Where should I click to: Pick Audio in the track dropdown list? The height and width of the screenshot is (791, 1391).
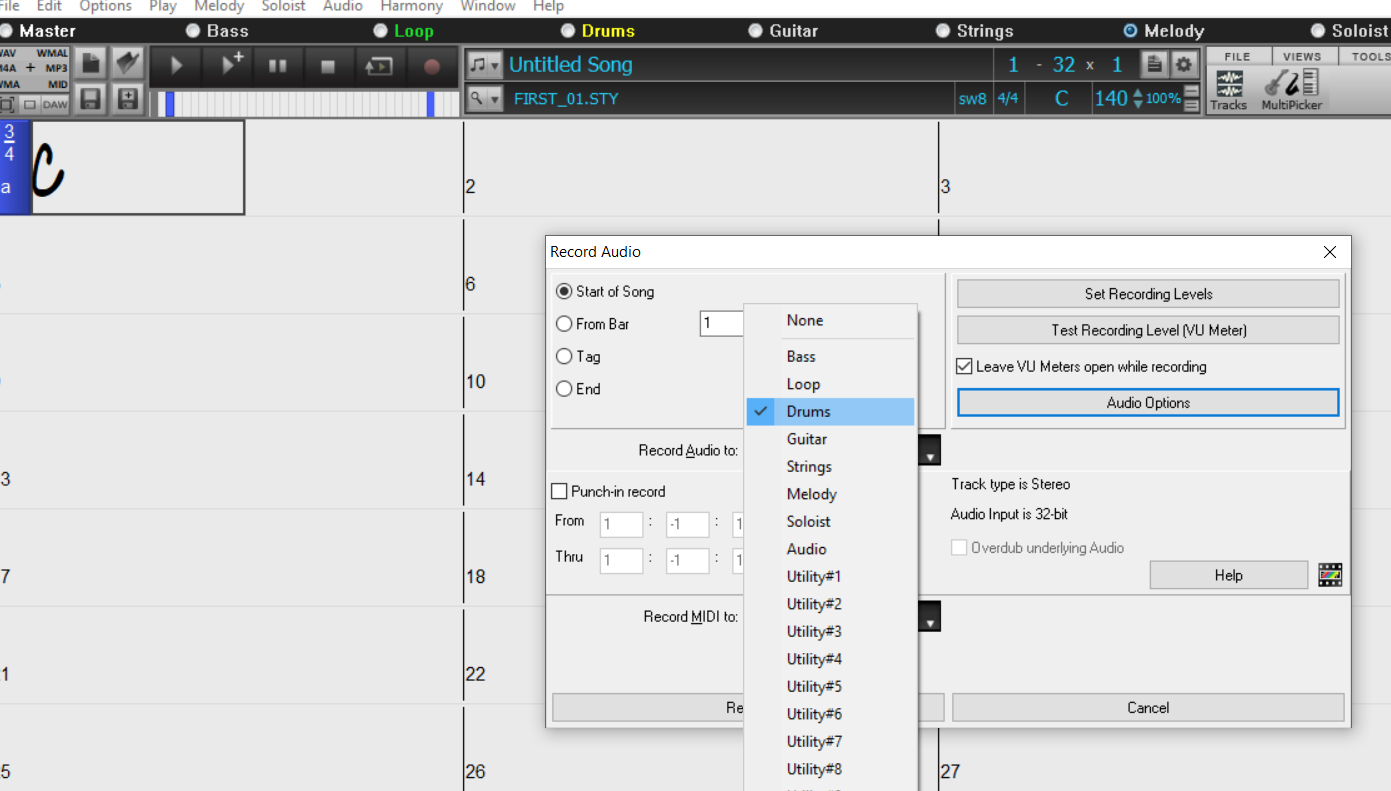pyautogui.click(x=831, y=549)
